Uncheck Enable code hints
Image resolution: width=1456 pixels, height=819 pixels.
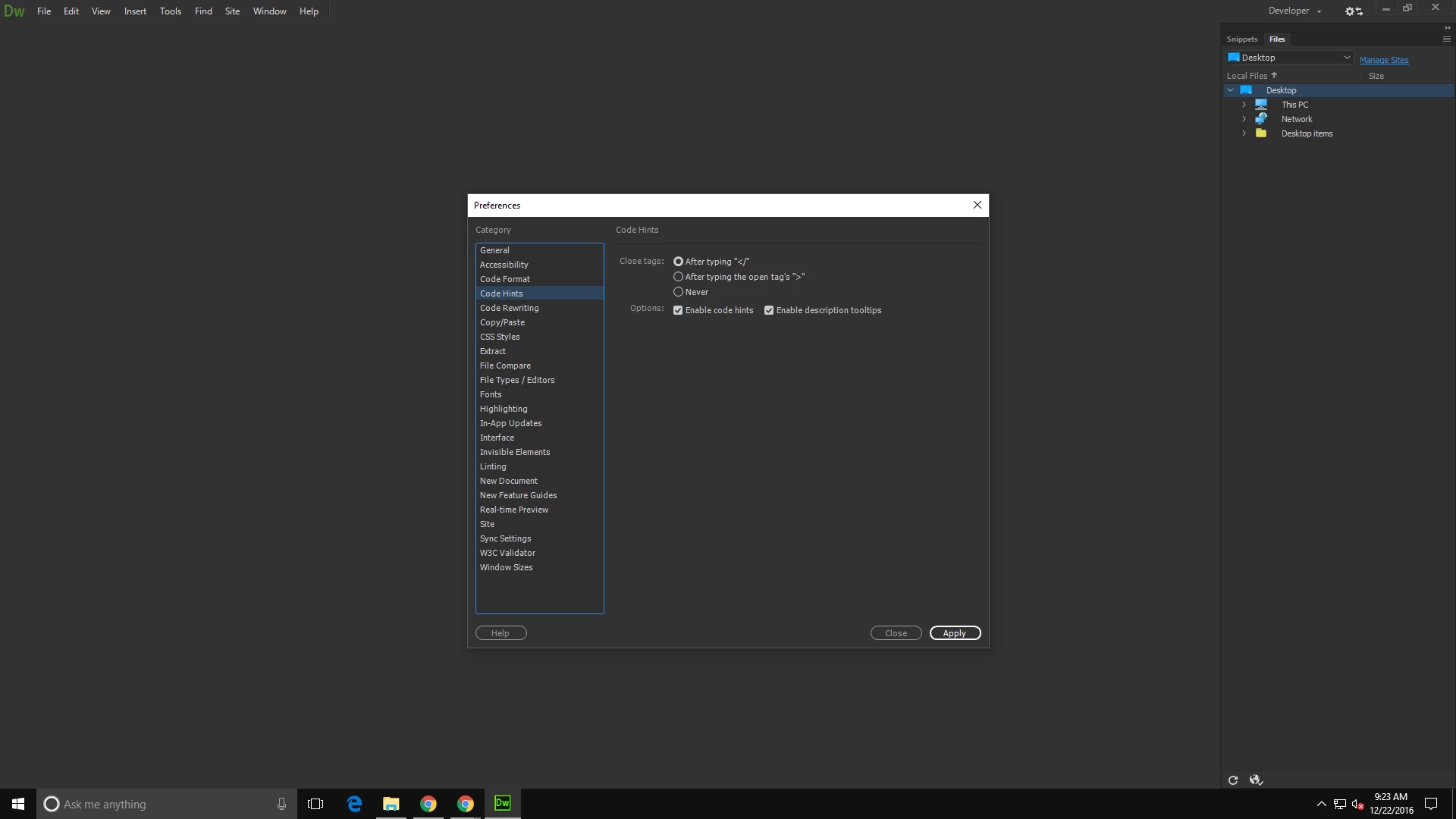678,310
